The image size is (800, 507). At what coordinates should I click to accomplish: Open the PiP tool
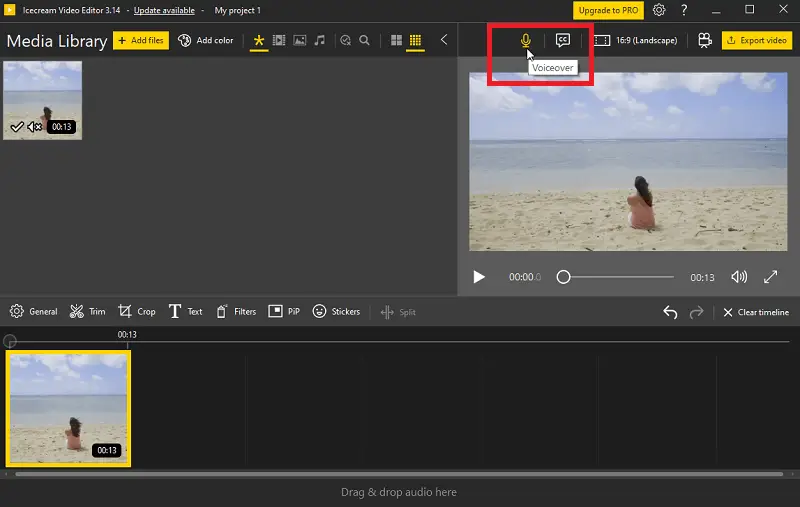pos(284,312)
